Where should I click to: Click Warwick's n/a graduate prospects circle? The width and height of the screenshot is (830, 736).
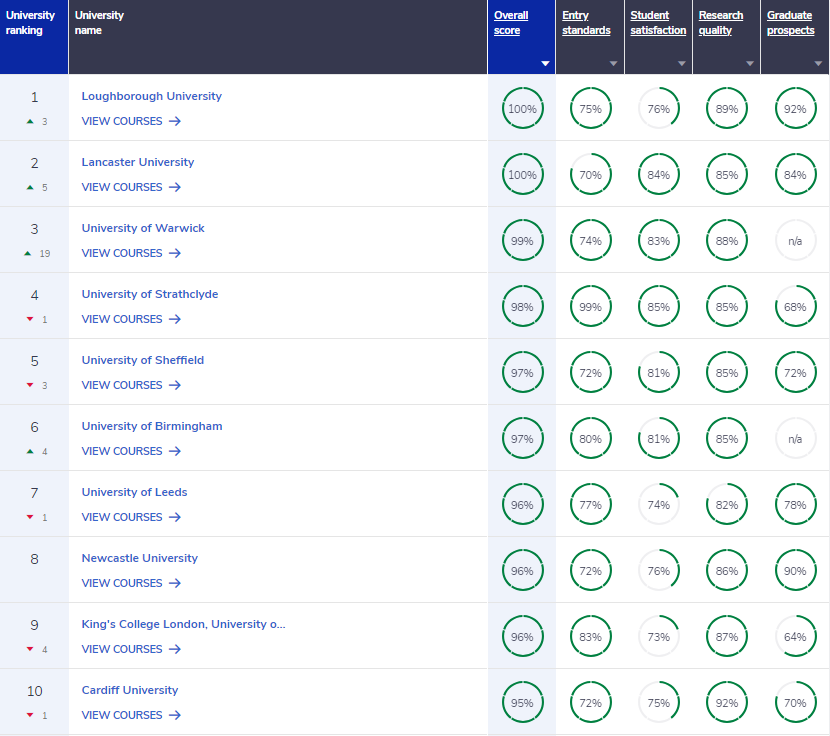coord(795,241)
